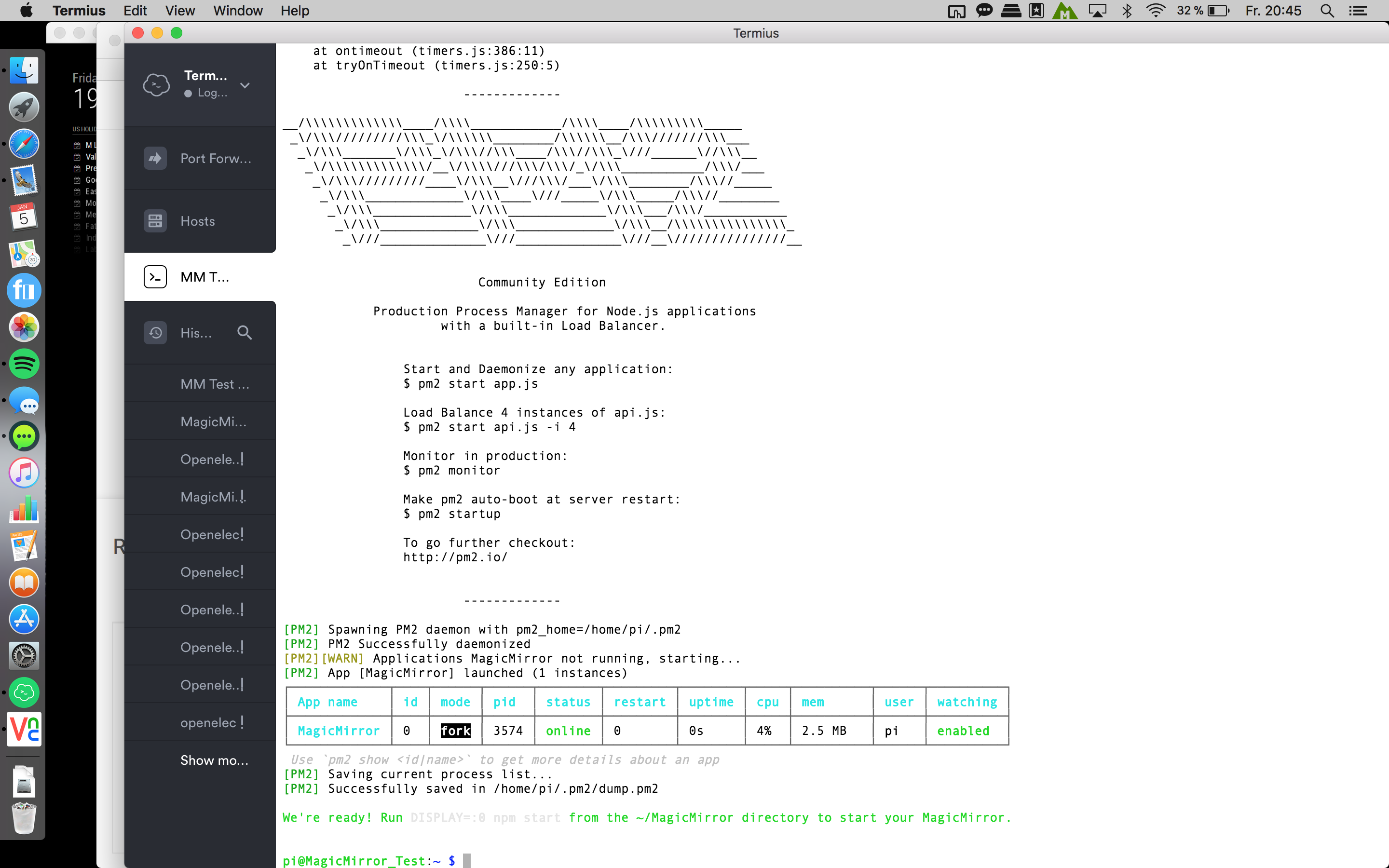Open Spotify from the Dock
Viewport: 1389px width, 868px height.
point(24,364)
